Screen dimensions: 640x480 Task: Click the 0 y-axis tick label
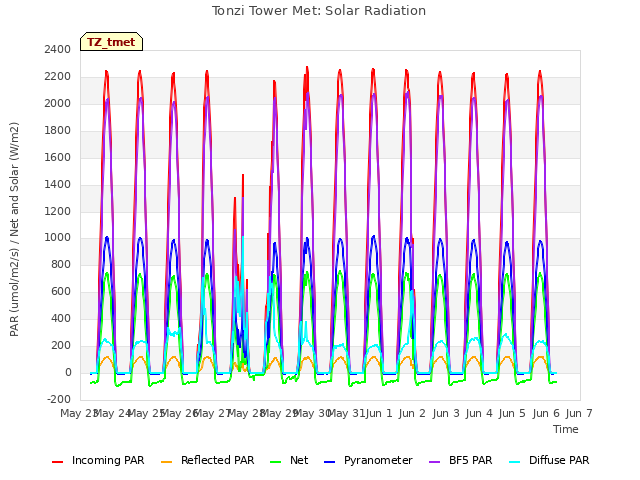68,373
